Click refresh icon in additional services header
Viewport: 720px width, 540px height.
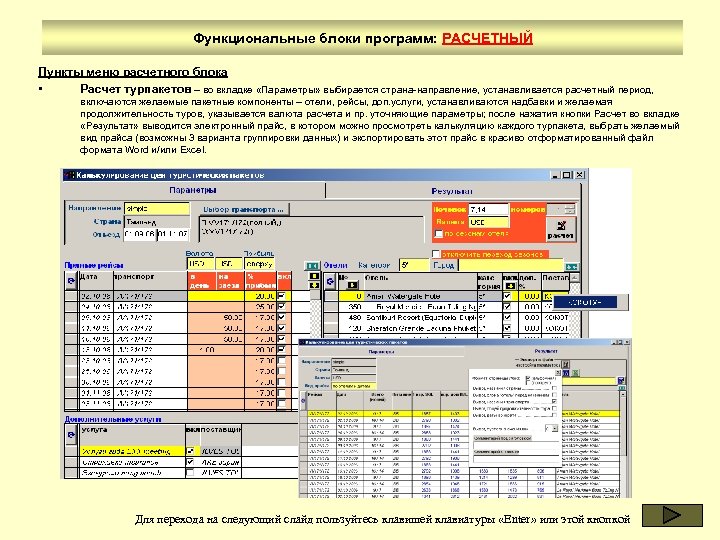tap(71, 434)
